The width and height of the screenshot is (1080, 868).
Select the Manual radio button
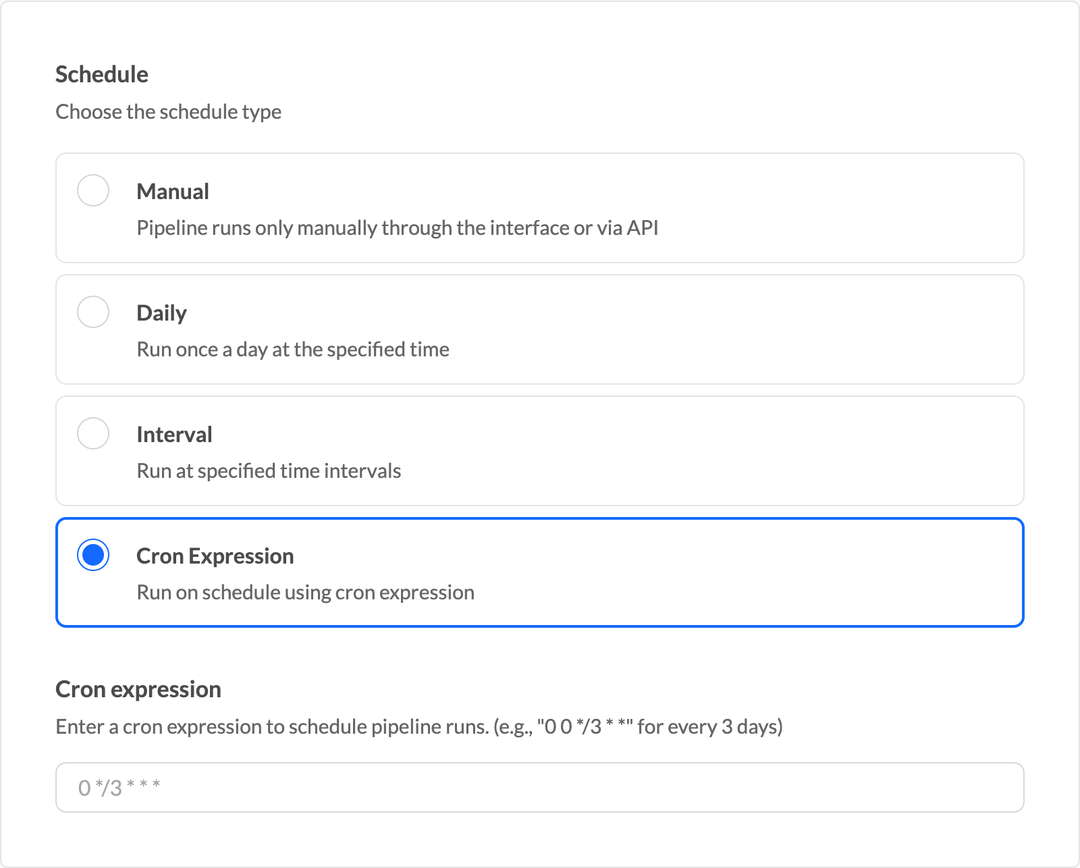(93, 191)
